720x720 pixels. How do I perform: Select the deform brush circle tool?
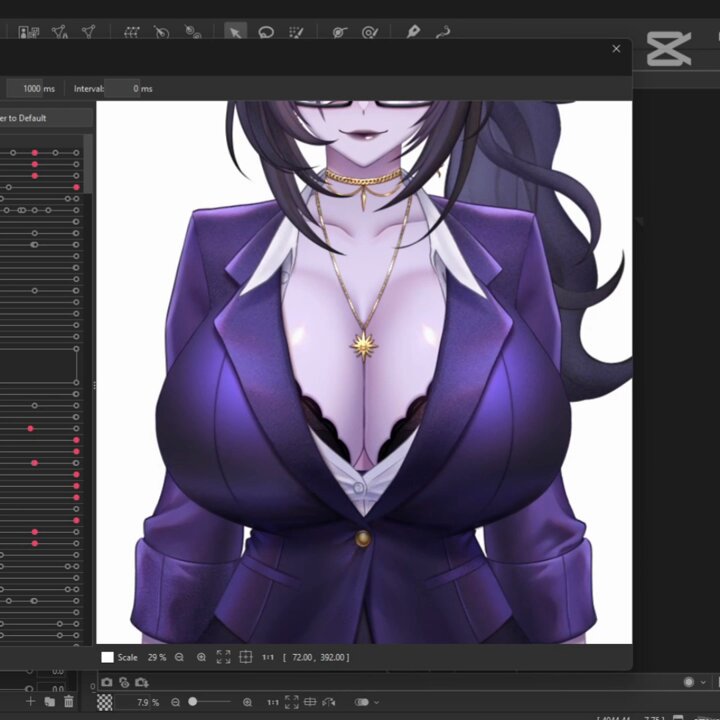point(339,32)
